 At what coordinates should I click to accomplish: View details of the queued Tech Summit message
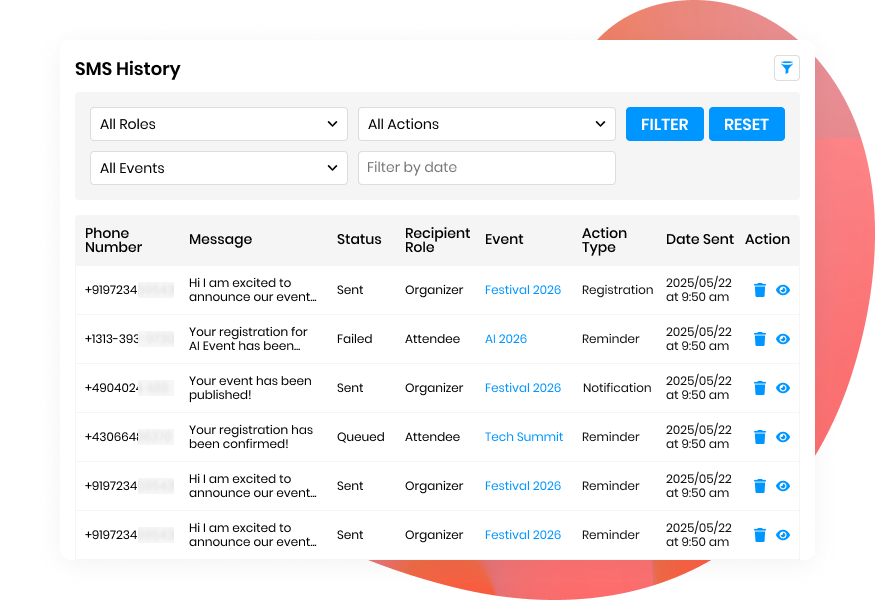783,437
